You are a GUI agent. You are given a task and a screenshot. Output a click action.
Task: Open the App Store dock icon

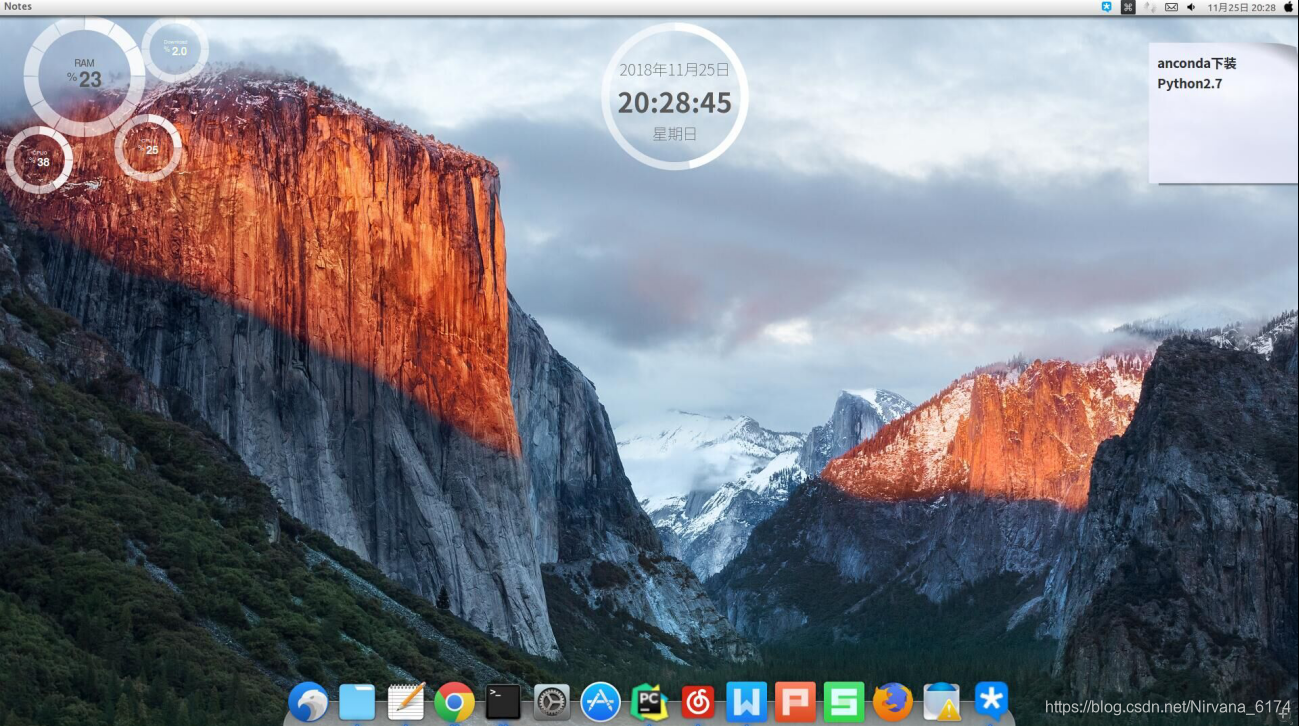point(601,702)
